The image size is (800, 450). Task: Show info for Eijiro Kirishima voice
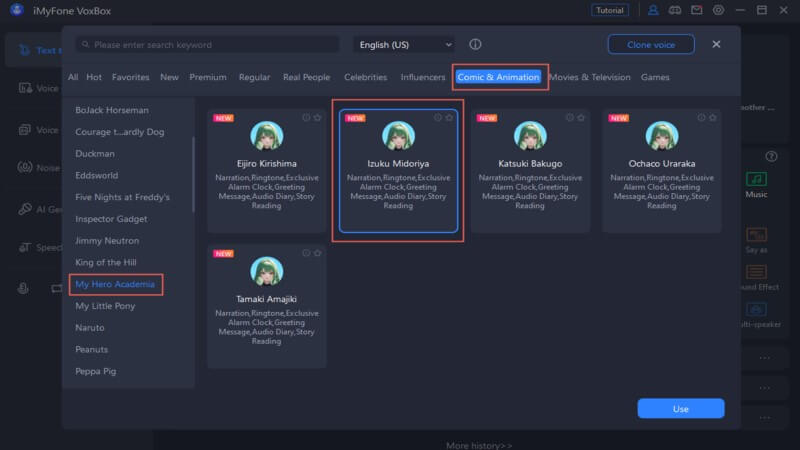306,118
